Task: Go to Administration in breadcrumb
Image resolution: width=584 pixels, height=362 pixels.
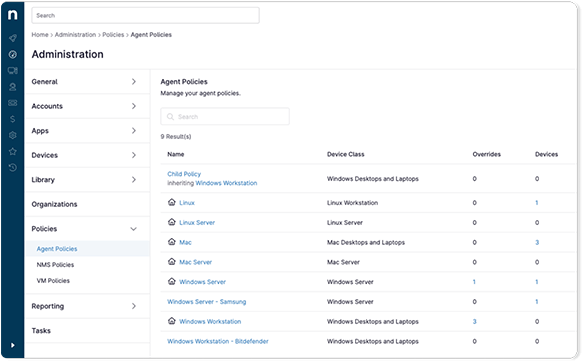Action: coord(75,35)
